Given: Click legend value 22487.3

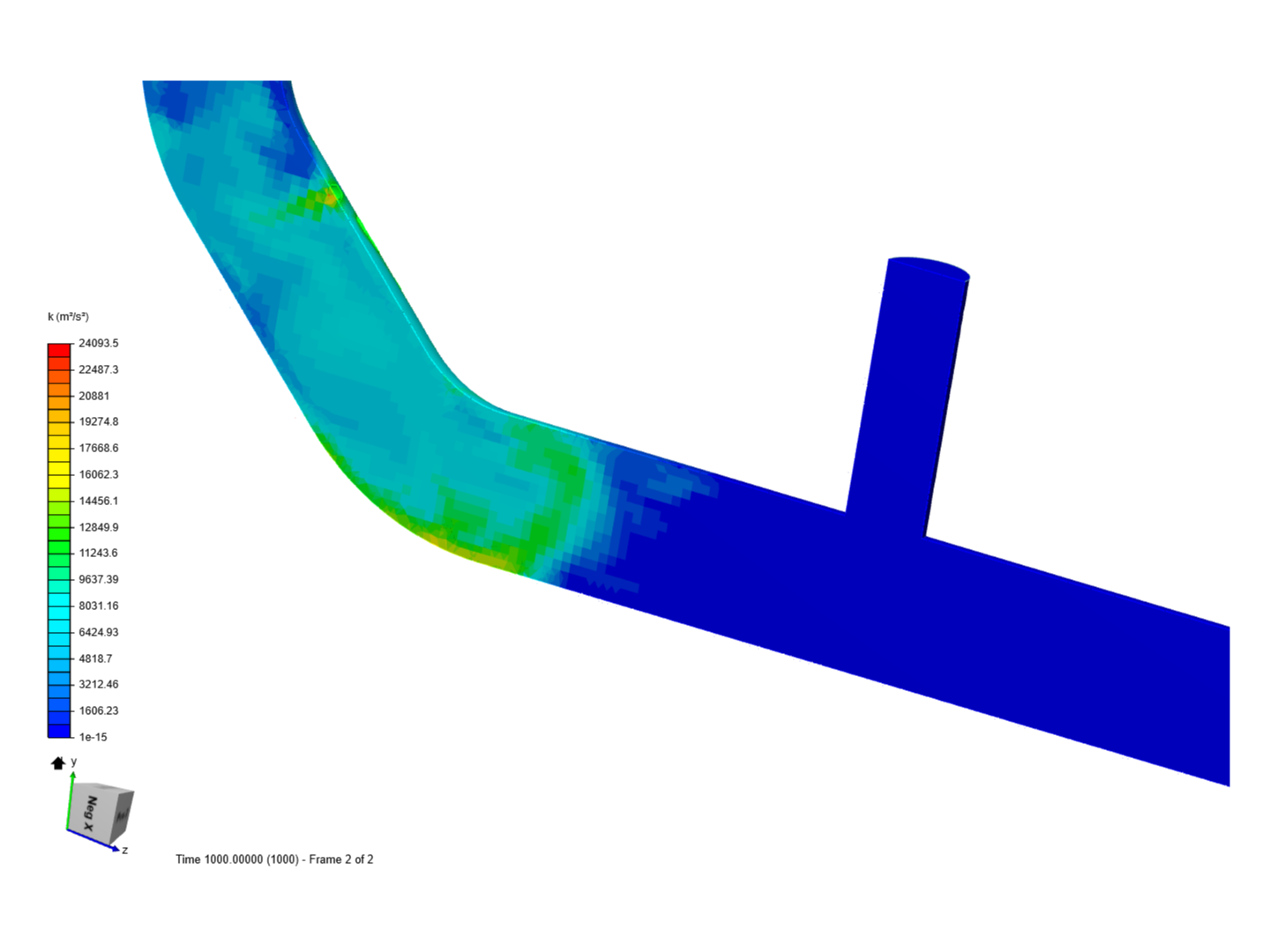Looking at the screenshot, I should tap(98, 369).
